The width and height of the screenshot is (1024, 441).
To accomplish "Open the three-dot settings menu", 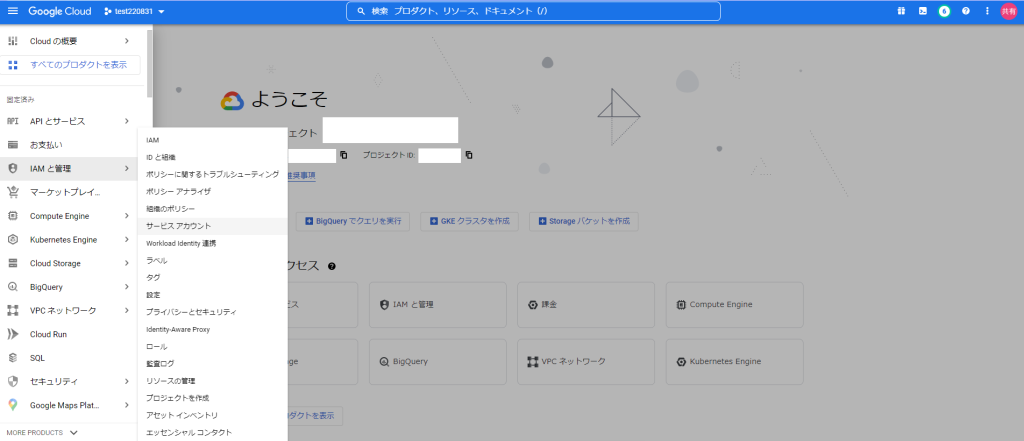I will click(x=987, y=11).
